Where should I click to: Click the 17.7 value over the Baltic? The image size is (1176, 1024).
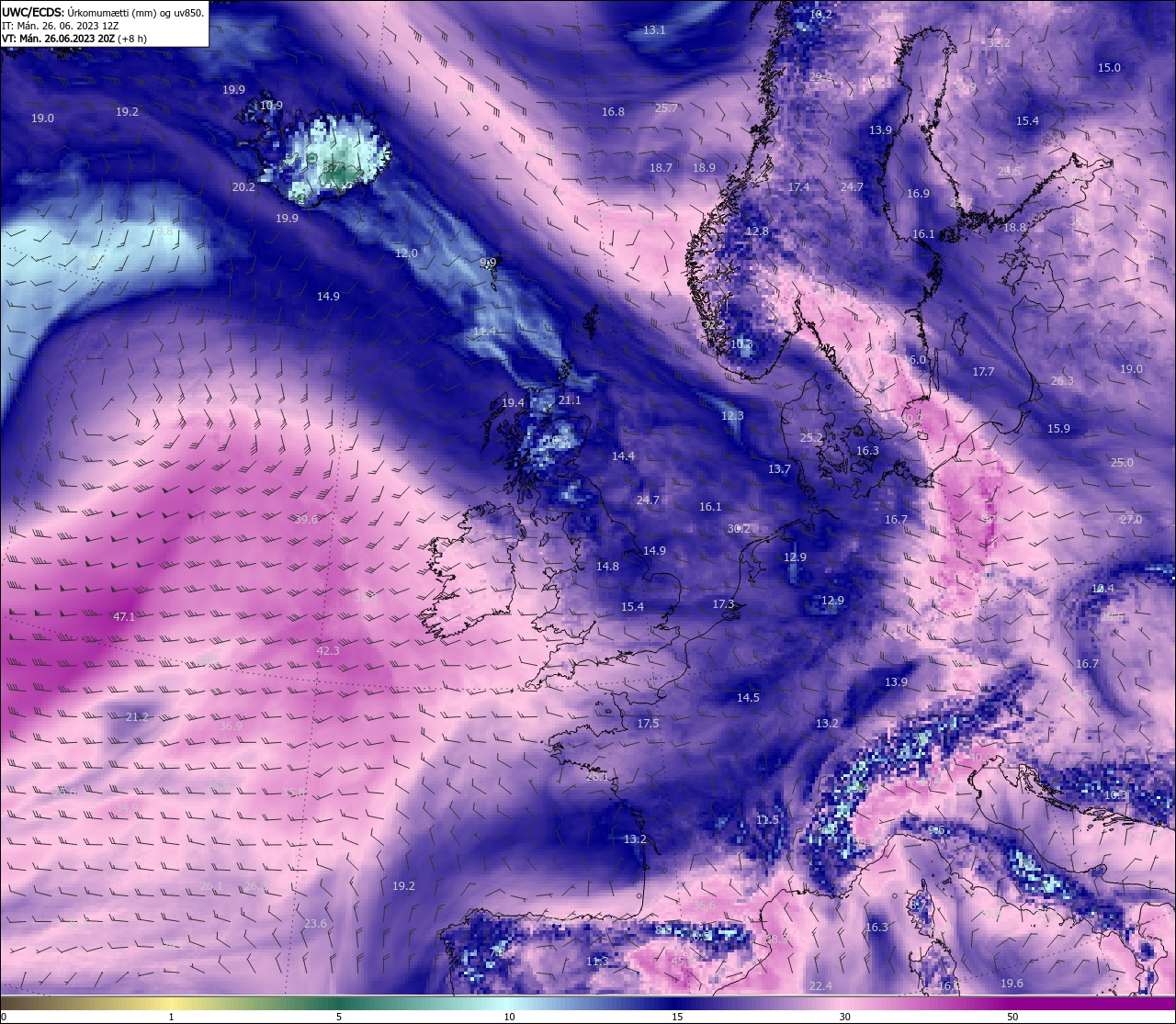[x=983, y=372]
